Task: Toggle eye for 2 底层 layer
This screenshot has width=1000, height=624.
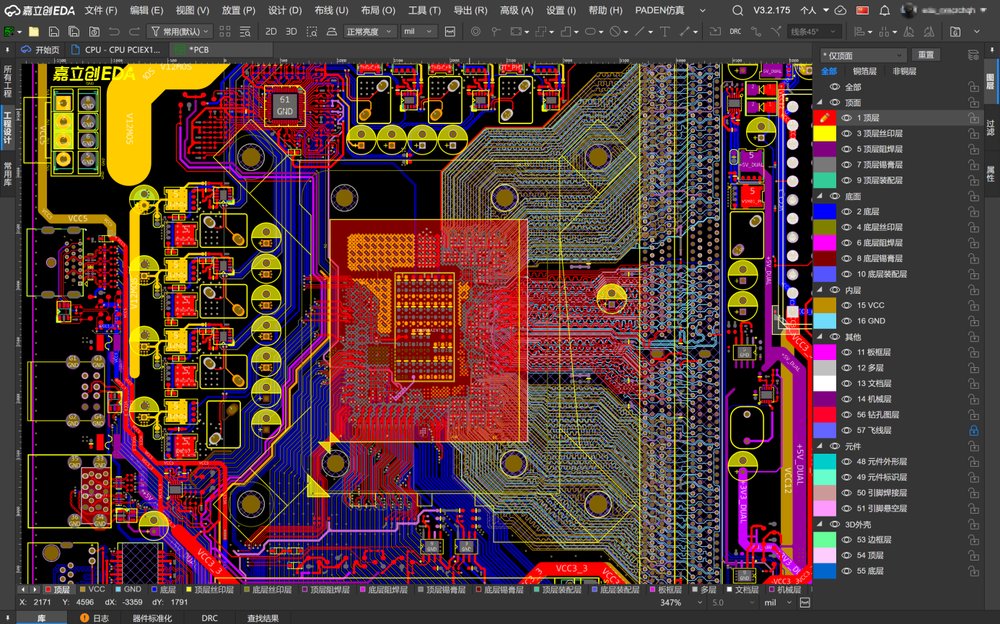Action: (846, 211)
